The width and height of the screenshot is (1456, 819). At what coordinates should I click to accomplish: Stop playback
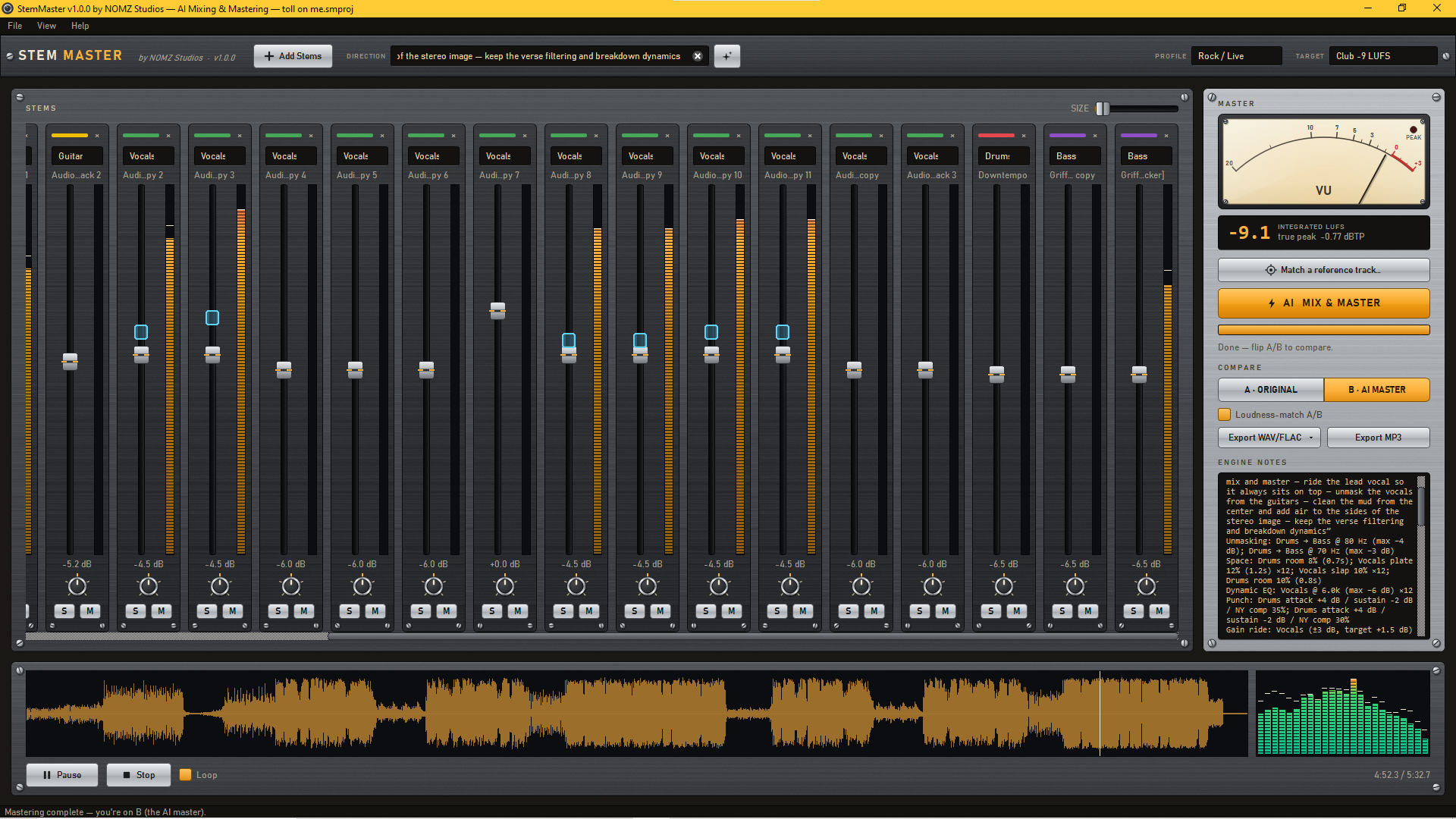(x=139, y=775)
